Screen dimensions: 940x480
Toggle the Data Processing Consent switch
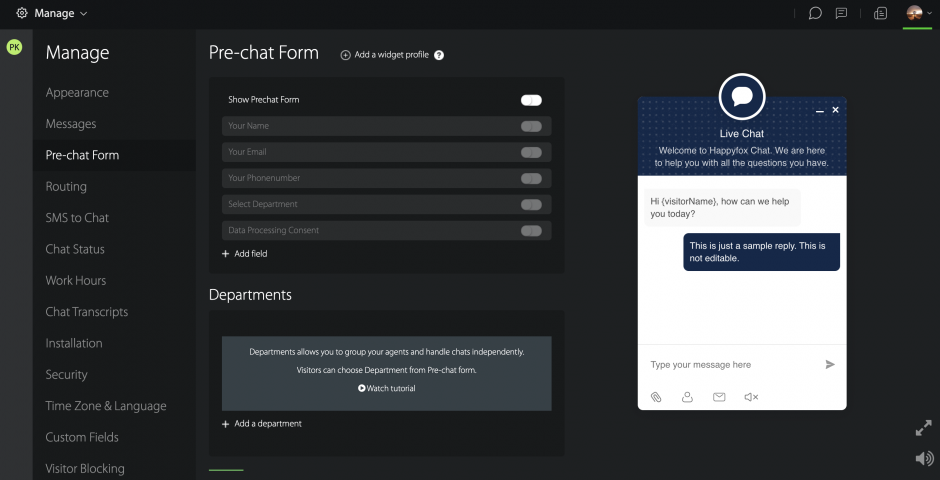click(x=531, y=231)
